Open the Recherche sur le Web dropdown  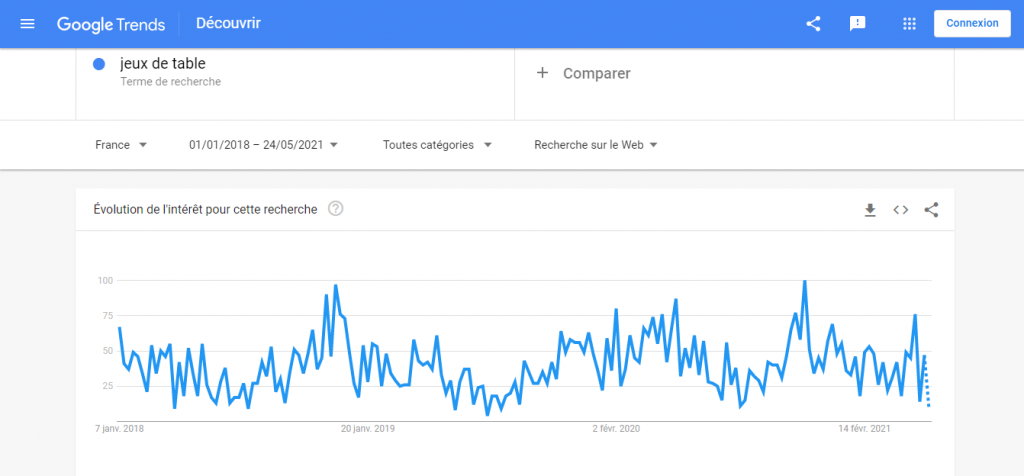click(595, 145)
